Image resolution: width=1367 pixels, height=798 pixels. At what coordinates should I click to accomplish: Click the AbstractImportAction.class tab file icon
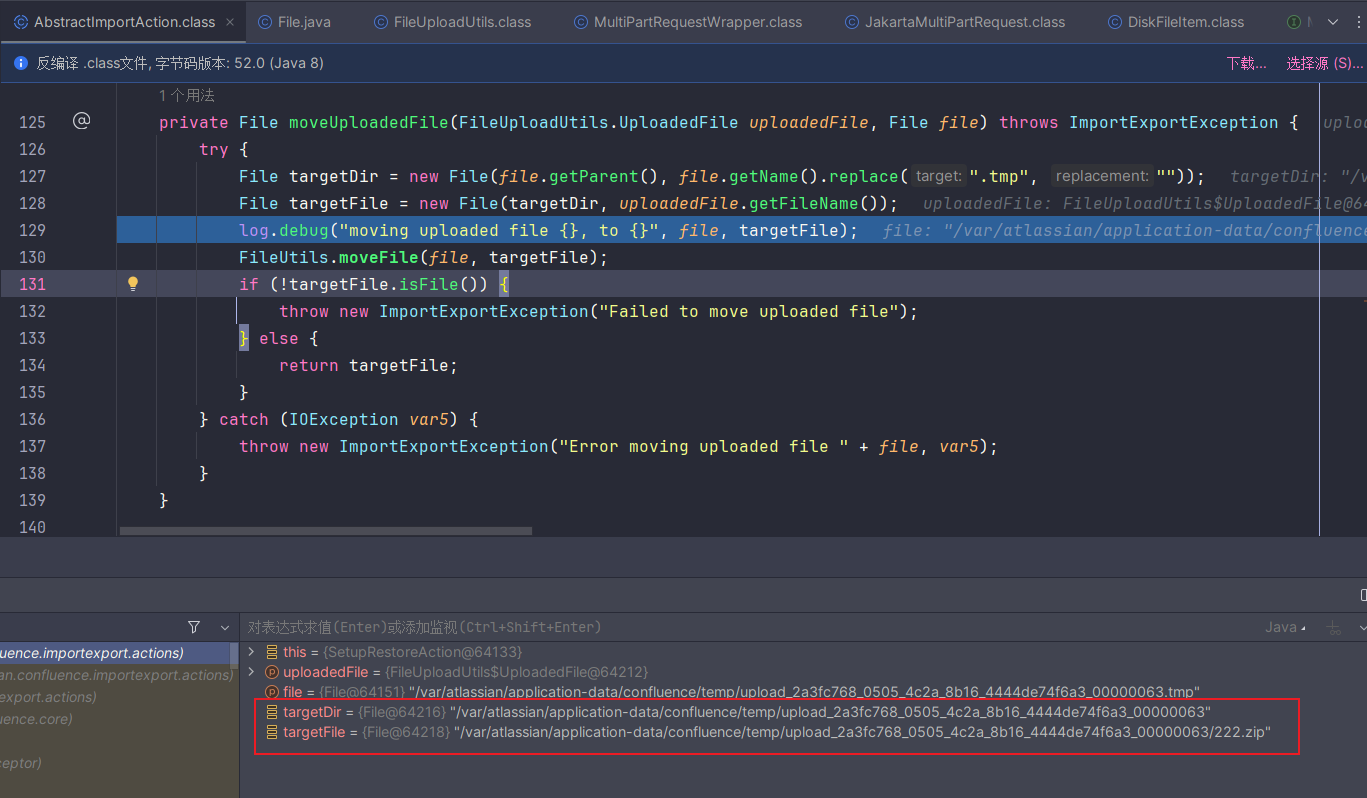tap(21, 21)
